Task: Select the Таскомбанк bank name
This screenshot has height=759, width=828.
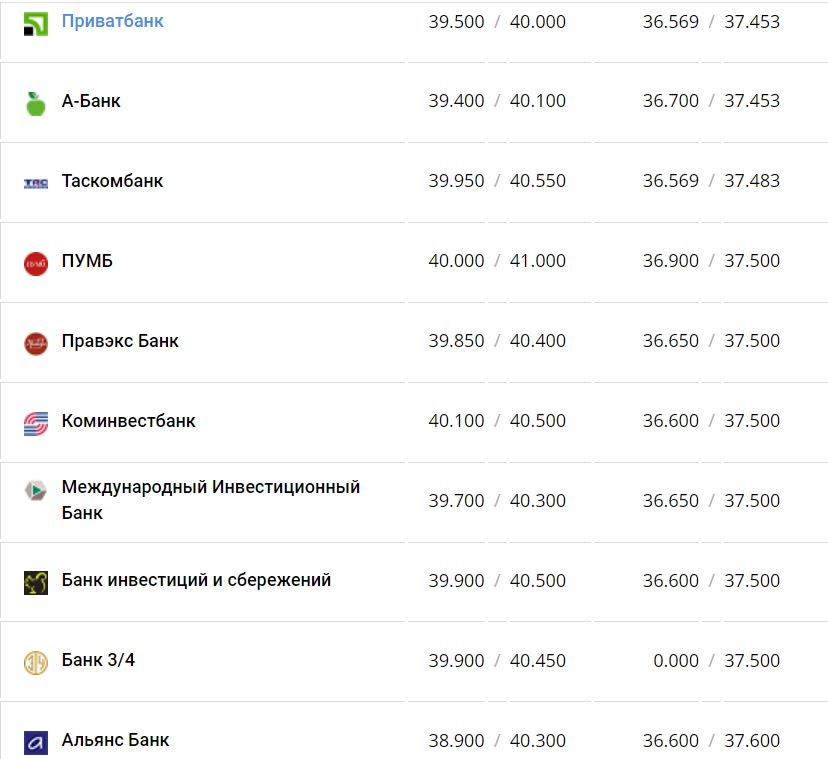Action: [112, 181]
